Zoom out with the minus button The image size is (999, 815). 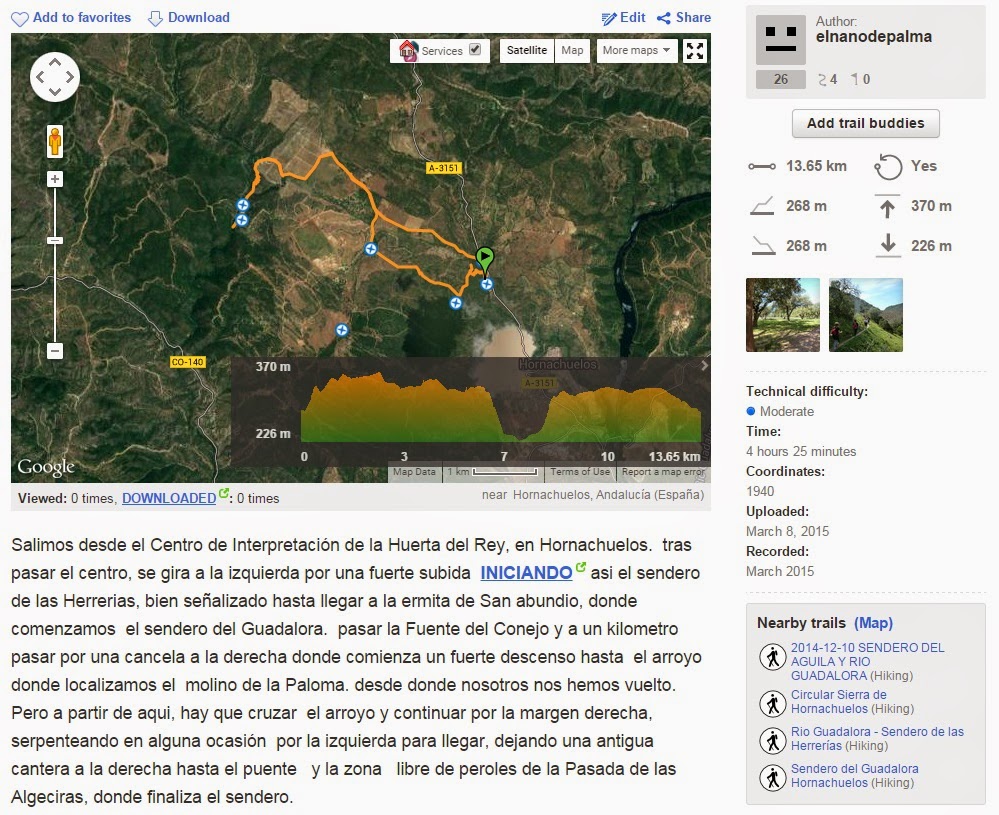coord(55,350)
